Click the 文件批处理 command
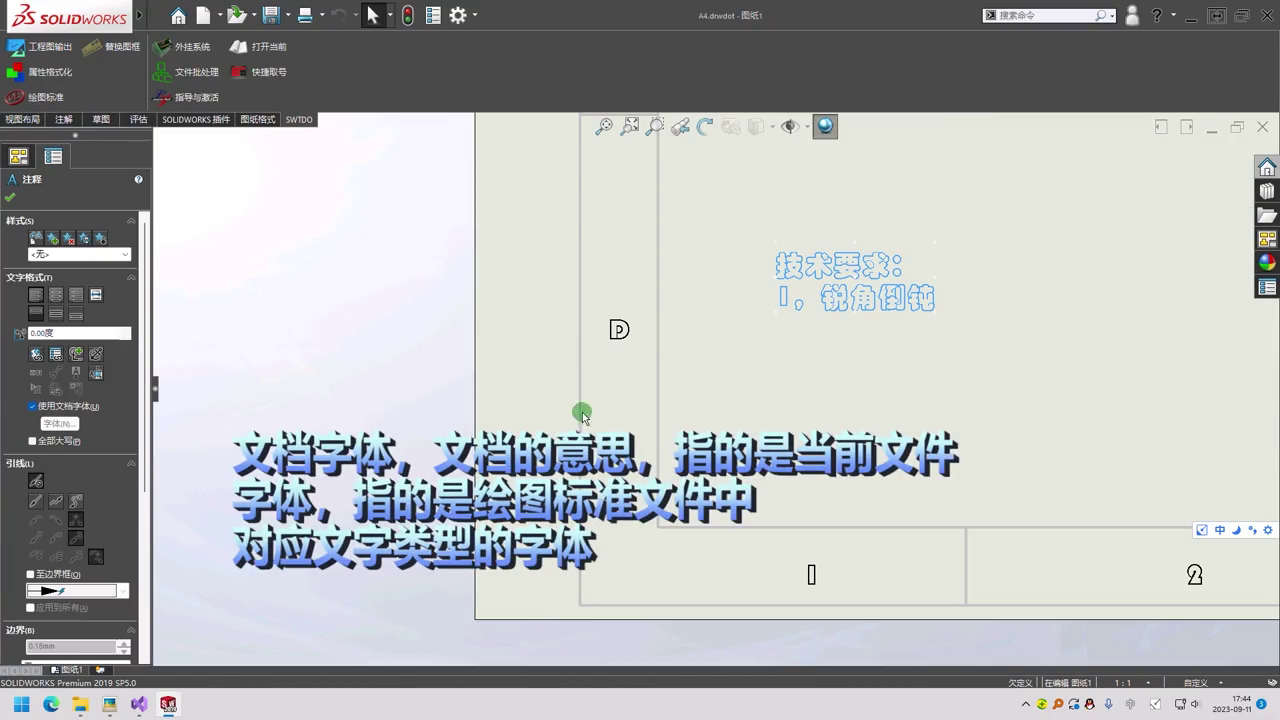 [x=185, y=72]
